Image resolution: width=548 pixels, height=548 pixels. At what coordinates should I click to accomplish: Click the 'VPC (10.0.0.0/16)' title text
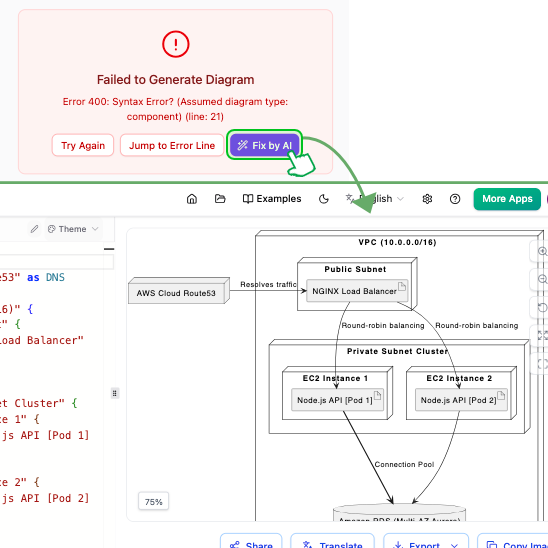397,242
